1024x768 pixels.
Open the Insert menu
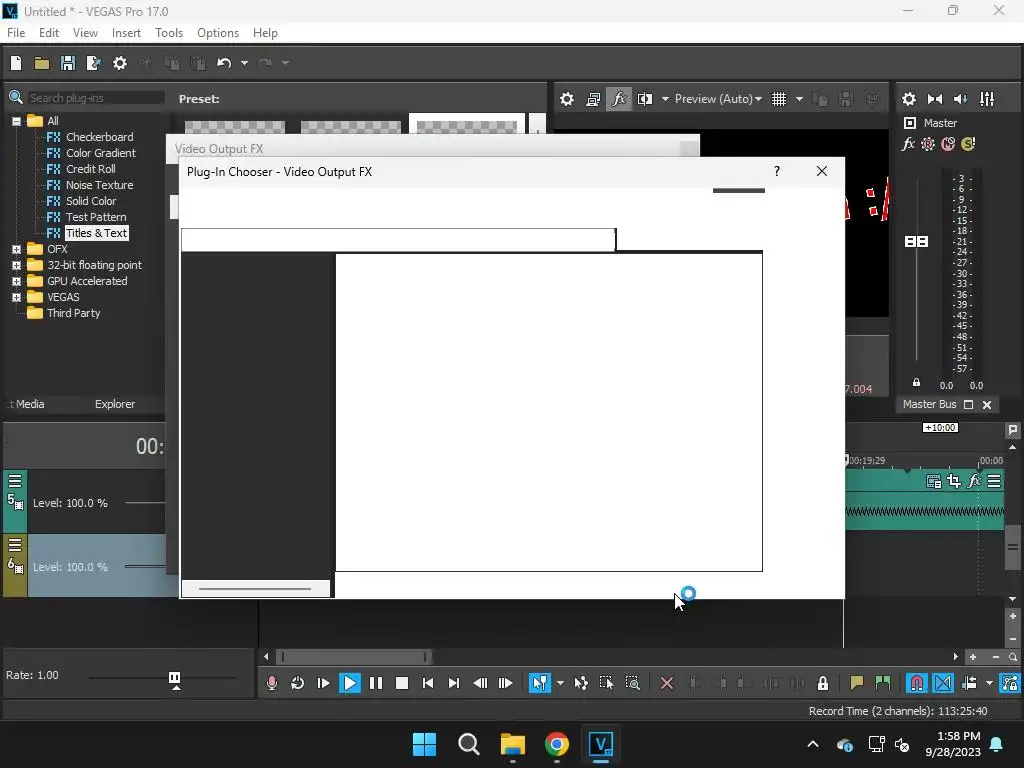click(126, 33)
